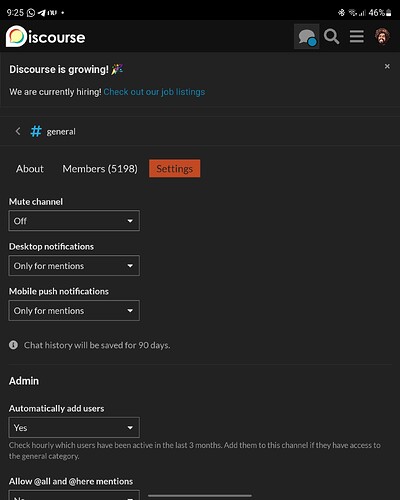The image size is (400, 500).
Task: Click the chat history info icon
Action: pos(13,345)
